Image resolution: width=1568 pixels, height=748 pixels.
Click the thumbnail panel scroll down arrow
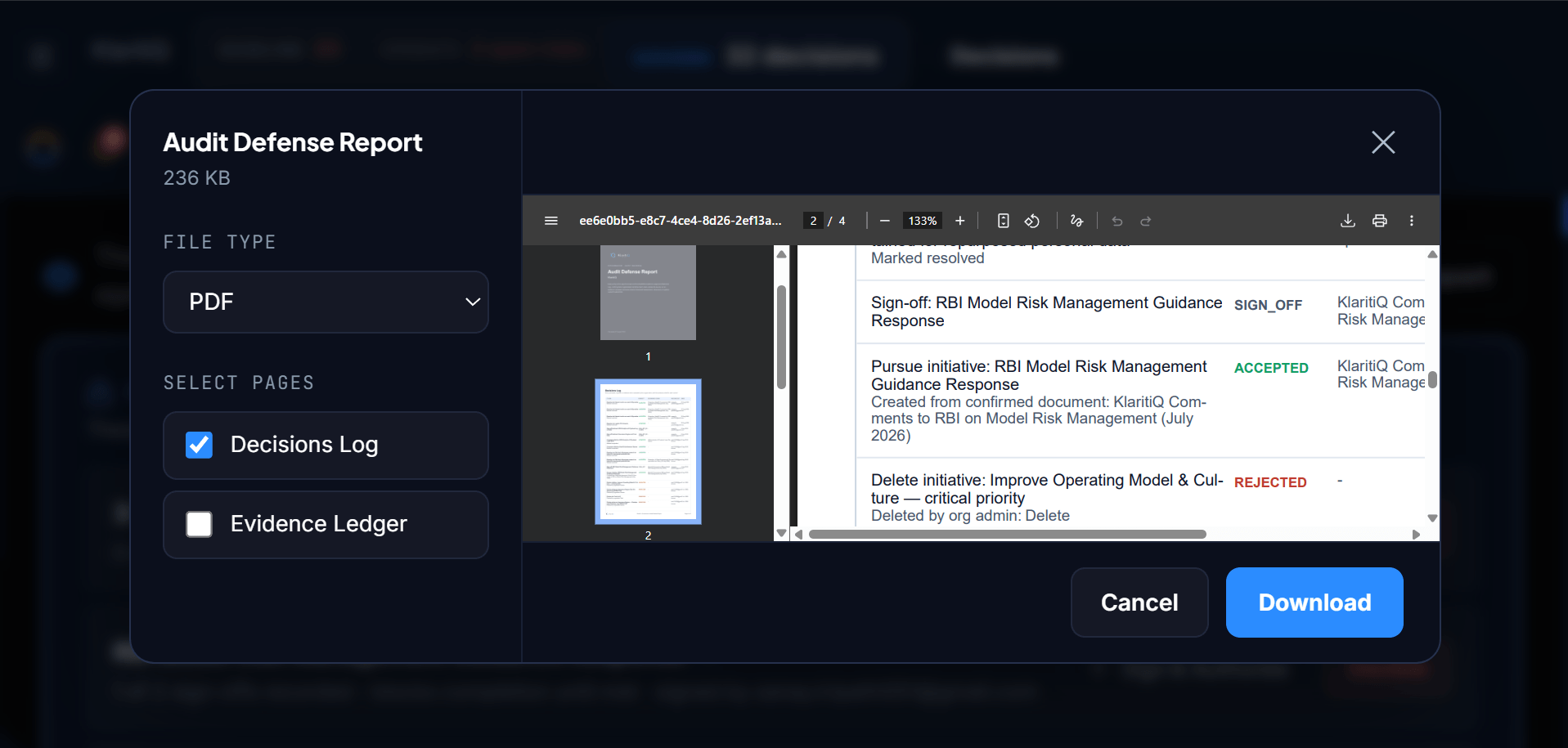[781, 533]
